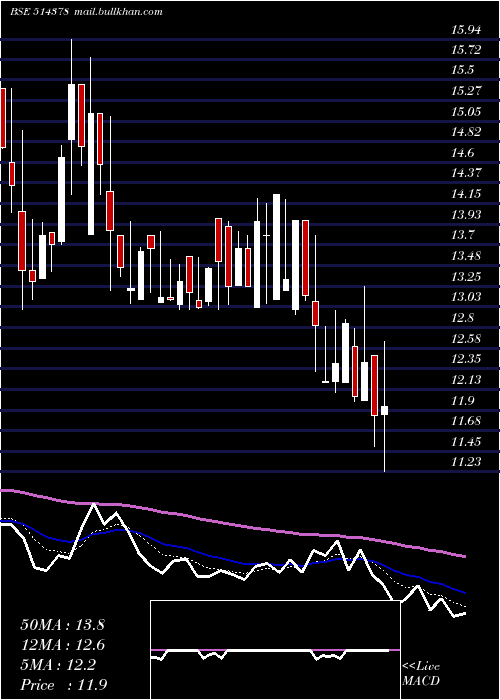
Task: Select the 15.5 price axis label
Action: click(x=462, y=70)
